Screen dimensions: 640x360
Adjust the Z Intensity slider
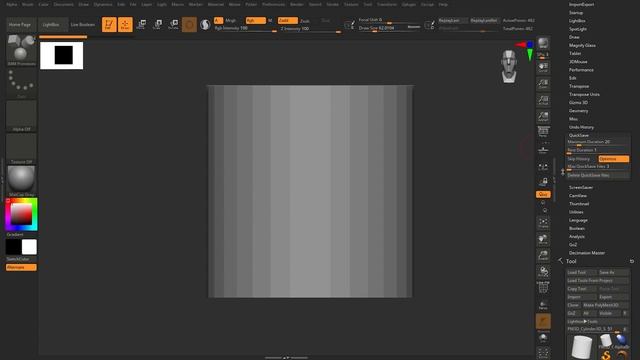pos(310,29)
